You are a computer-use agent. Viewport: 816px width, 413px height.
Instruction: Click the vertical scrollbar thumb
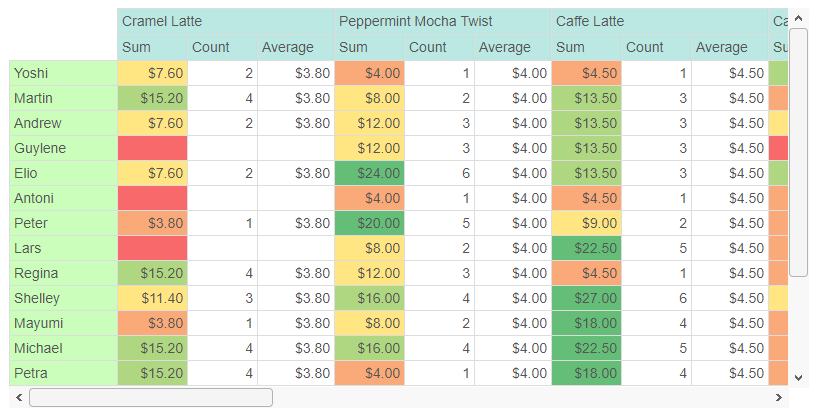click(798, 152)
